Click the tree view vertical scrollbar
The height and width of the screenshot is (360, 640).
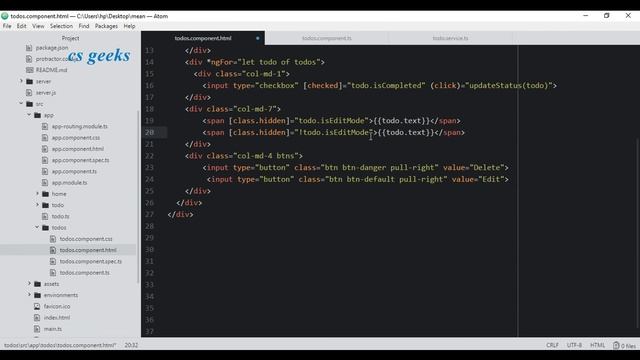(x=138, y=196)
